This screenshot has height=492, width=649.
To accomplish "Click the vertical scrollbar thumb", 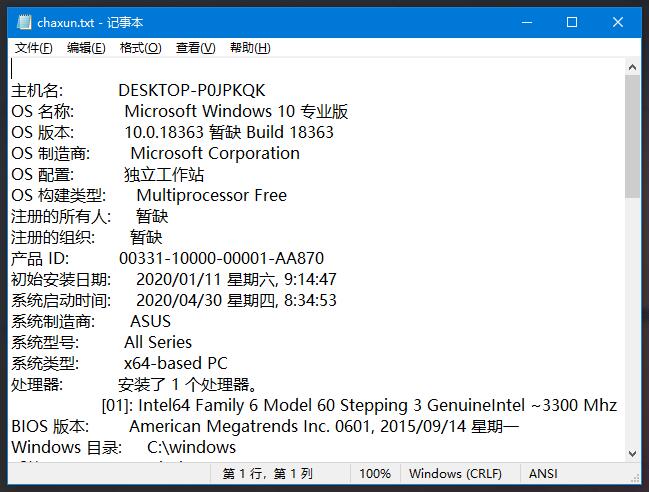I will click(632, 135).
